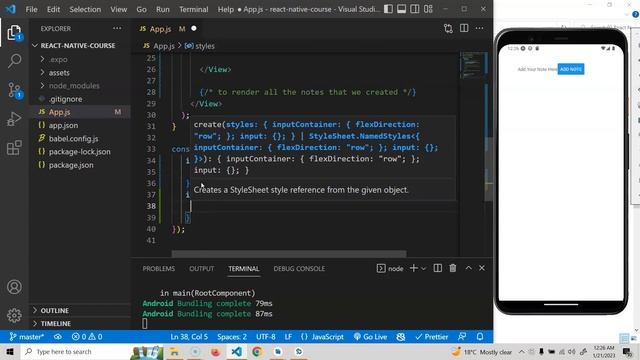This screenshot has height=360, width=640.
Task: Click the horizontal editor scrollbar
Action: click(289, 254)
